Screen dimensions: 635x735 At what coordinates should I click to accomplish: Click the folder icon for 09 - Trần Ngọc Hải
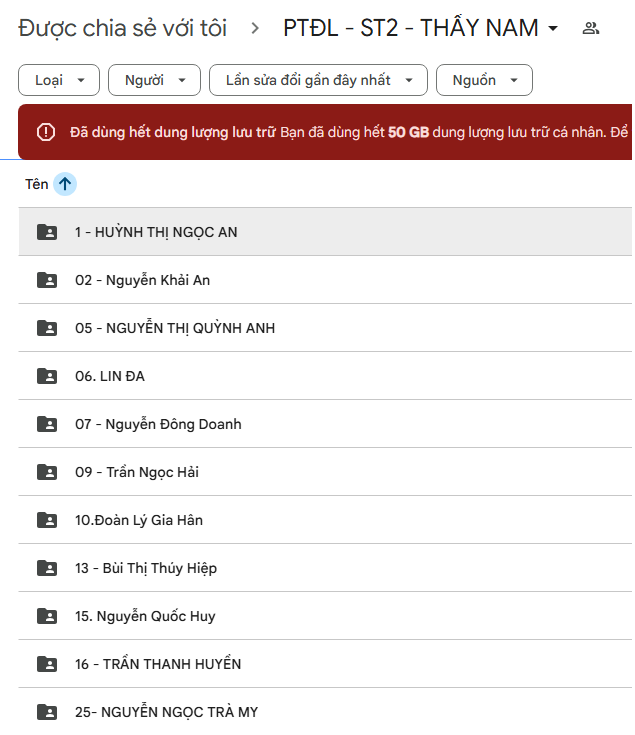tap(47, 472)
